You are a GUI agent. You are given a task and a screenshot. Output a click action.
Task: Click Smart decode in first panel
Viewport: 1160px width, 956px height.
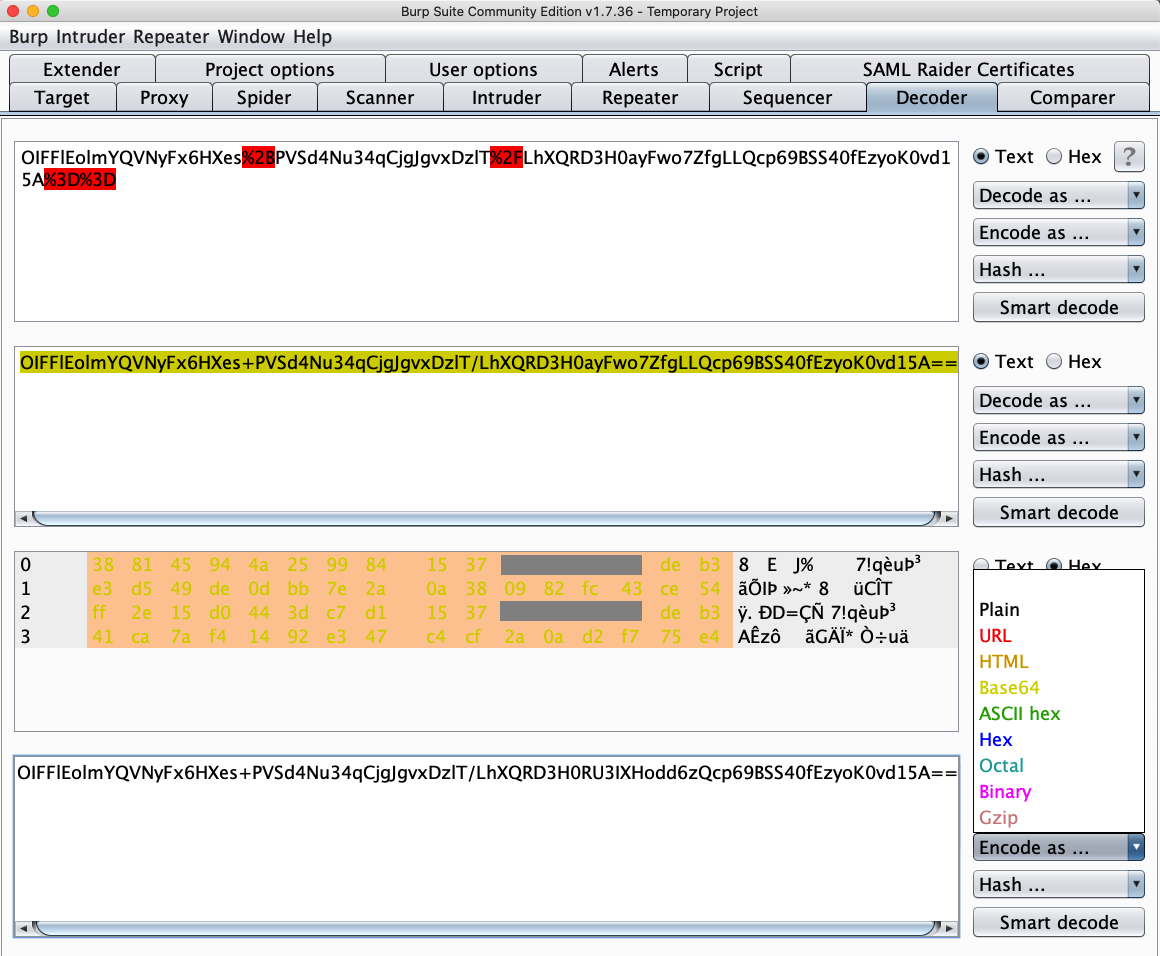click(x=1058, y=308)
